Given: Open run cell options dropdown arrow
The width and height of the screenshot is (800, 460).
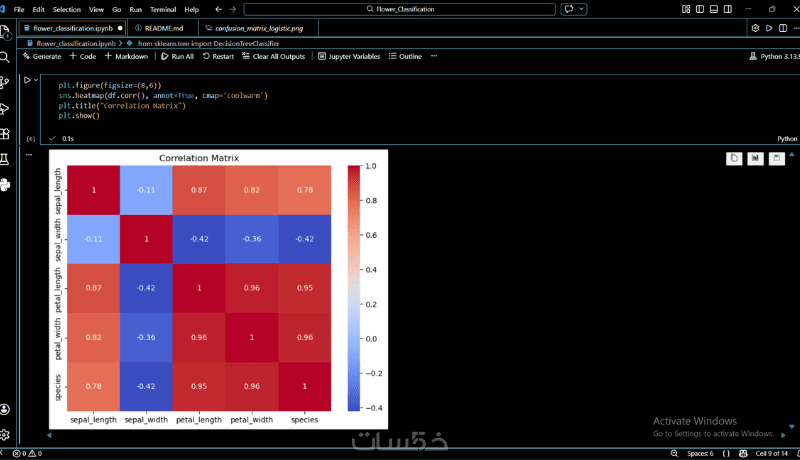Looking at the screenshot, I should (36, 80).
